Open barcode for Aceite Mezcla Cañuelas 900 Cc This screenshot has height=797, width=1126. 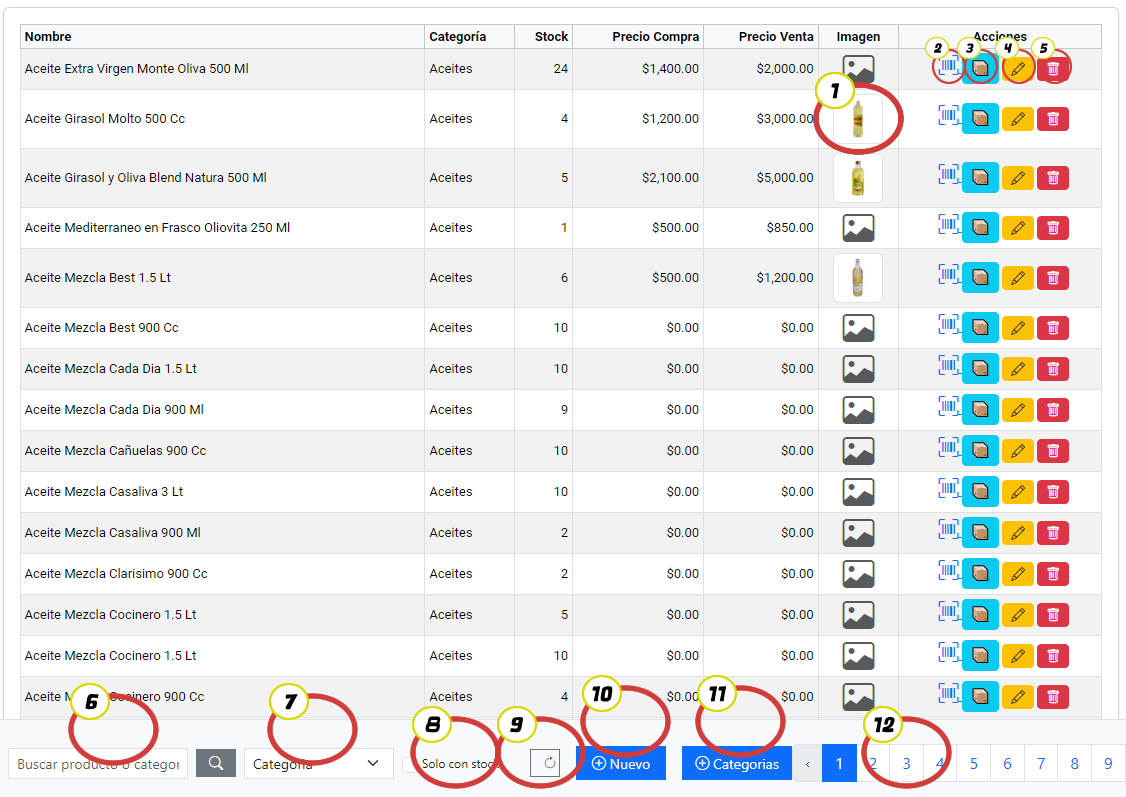click(x=947, y=449)
